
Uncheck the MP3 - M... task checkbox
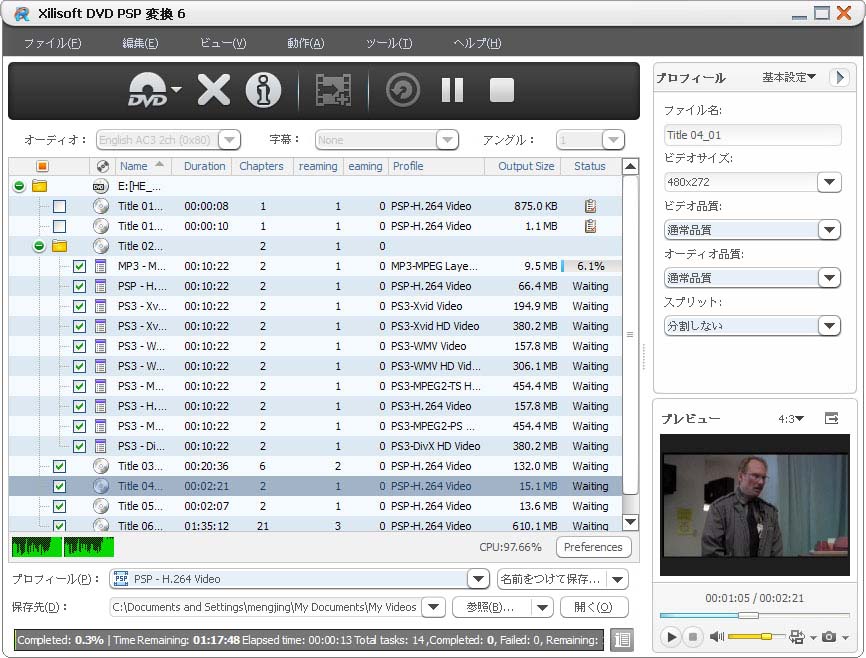[79, 266]
